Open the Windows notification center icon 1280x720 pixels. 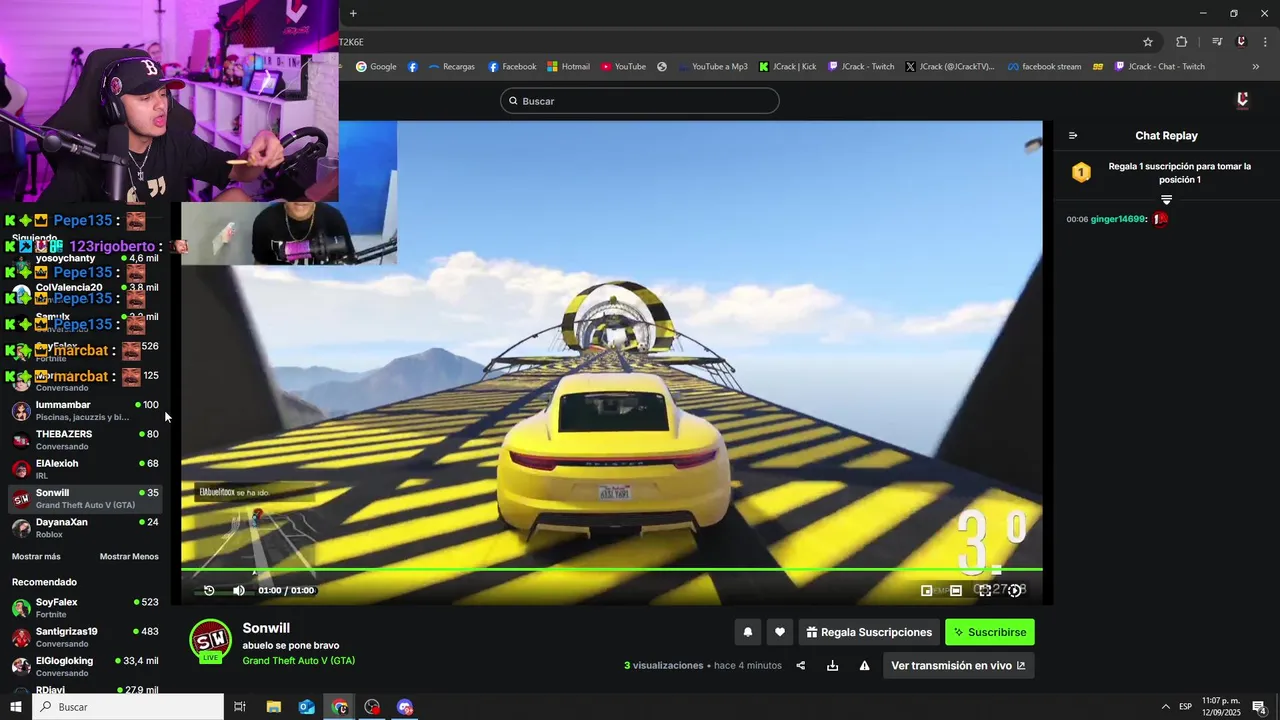[x=1260, y=707]
